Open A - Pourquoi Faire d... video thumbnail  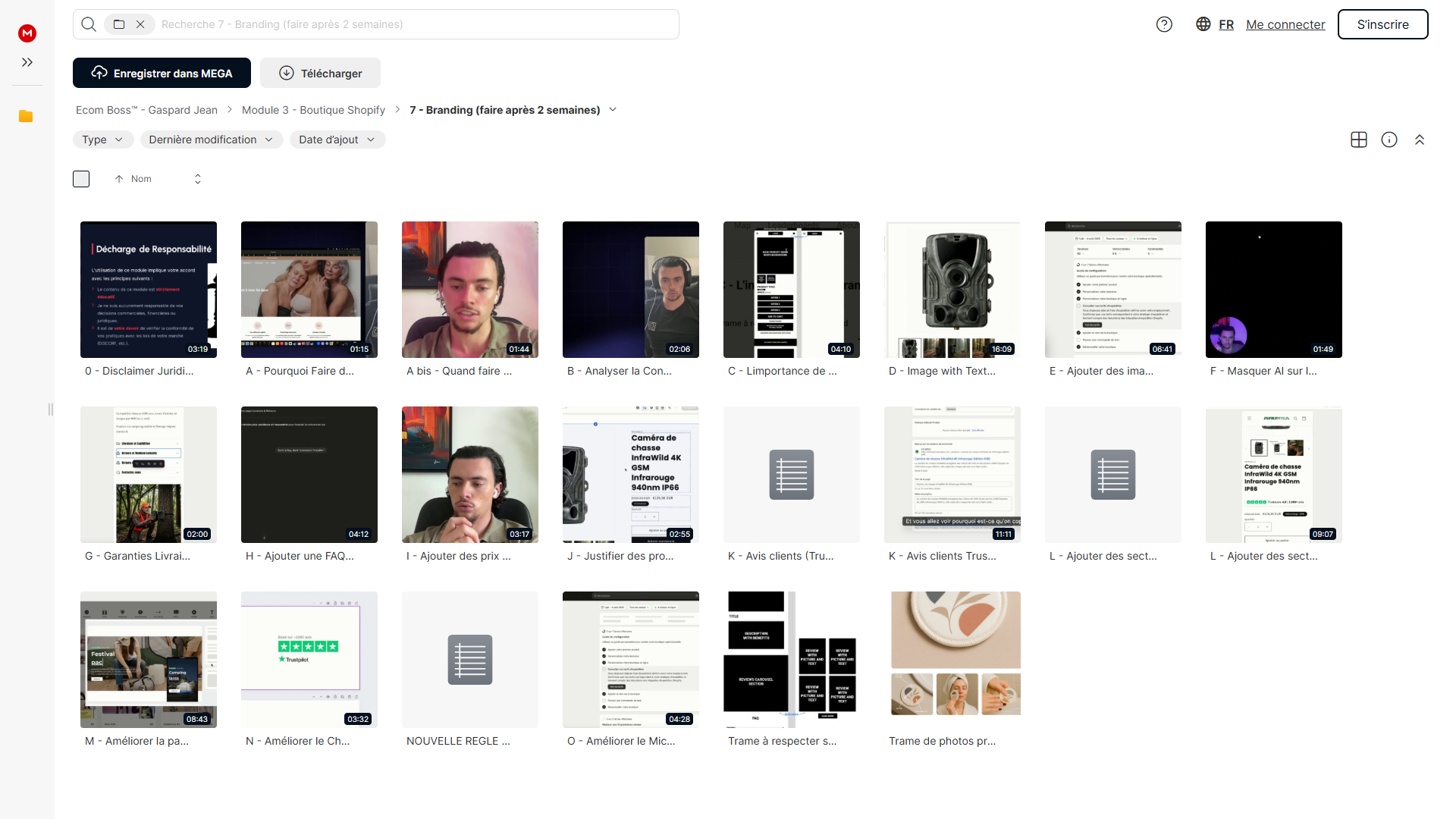click(x=309, y=290)
